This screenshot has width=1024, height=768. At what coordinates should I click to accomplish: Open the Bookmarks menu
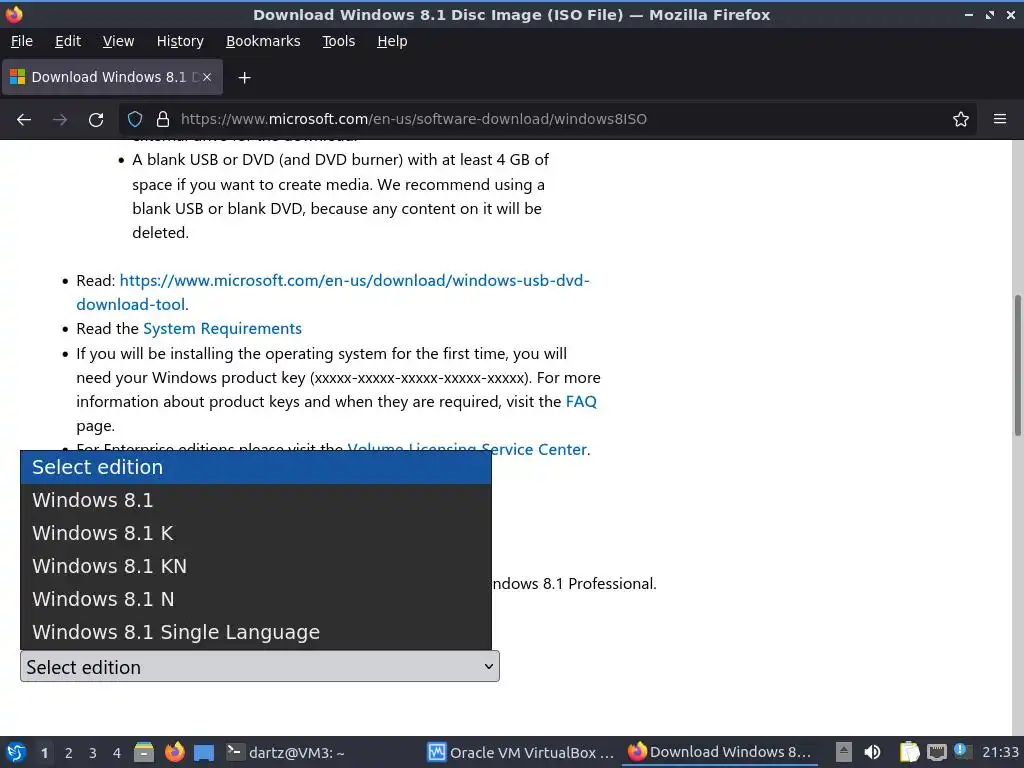263,41
